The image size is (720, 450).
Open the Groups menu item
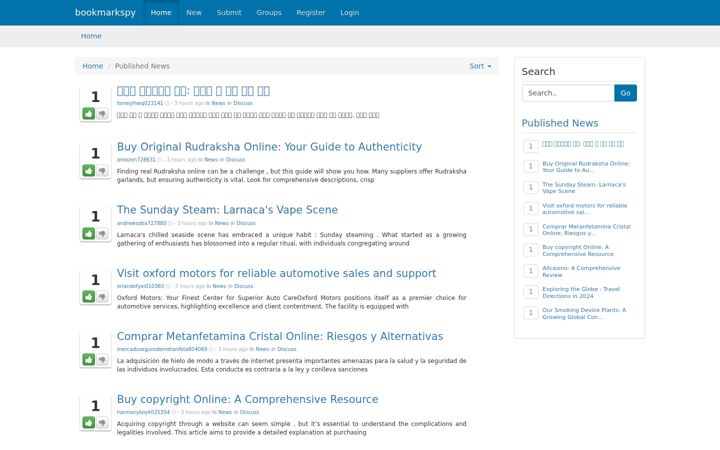coord(269,12)
